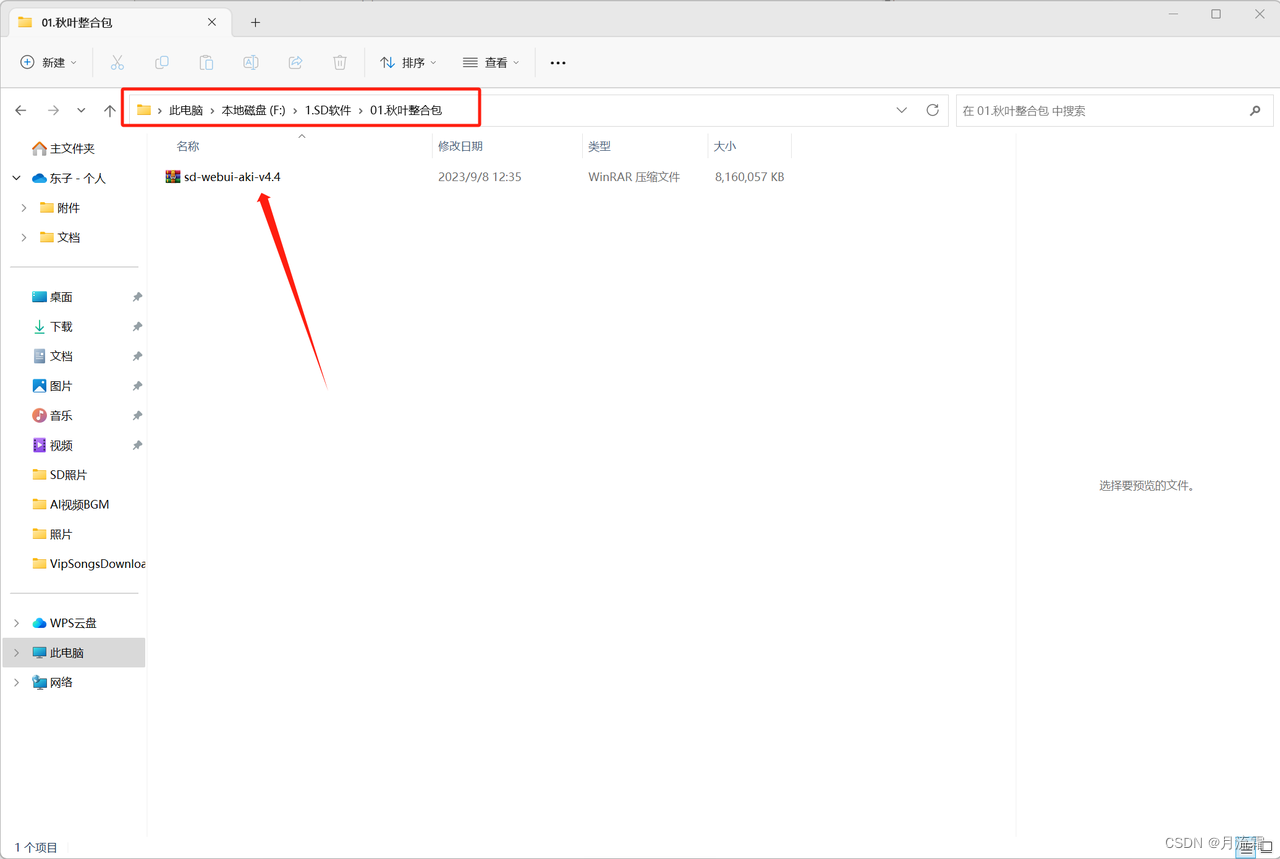Switch to large icons view in status bar
This screenshot has width=1280, height=859.
click(1266, 847)
